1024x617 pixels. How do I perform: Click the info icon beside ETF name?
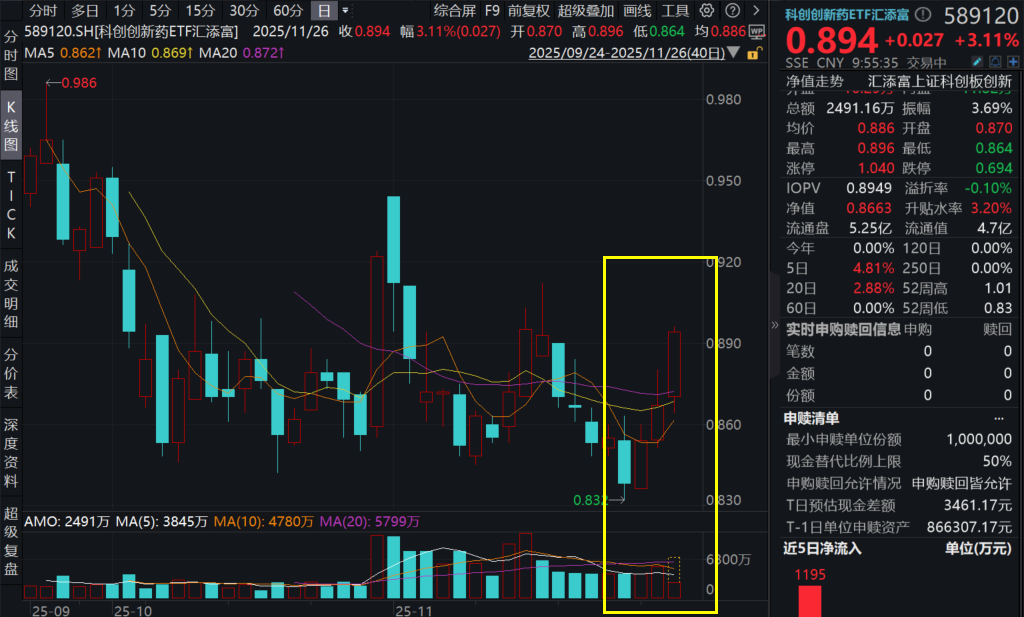point(923,14)
